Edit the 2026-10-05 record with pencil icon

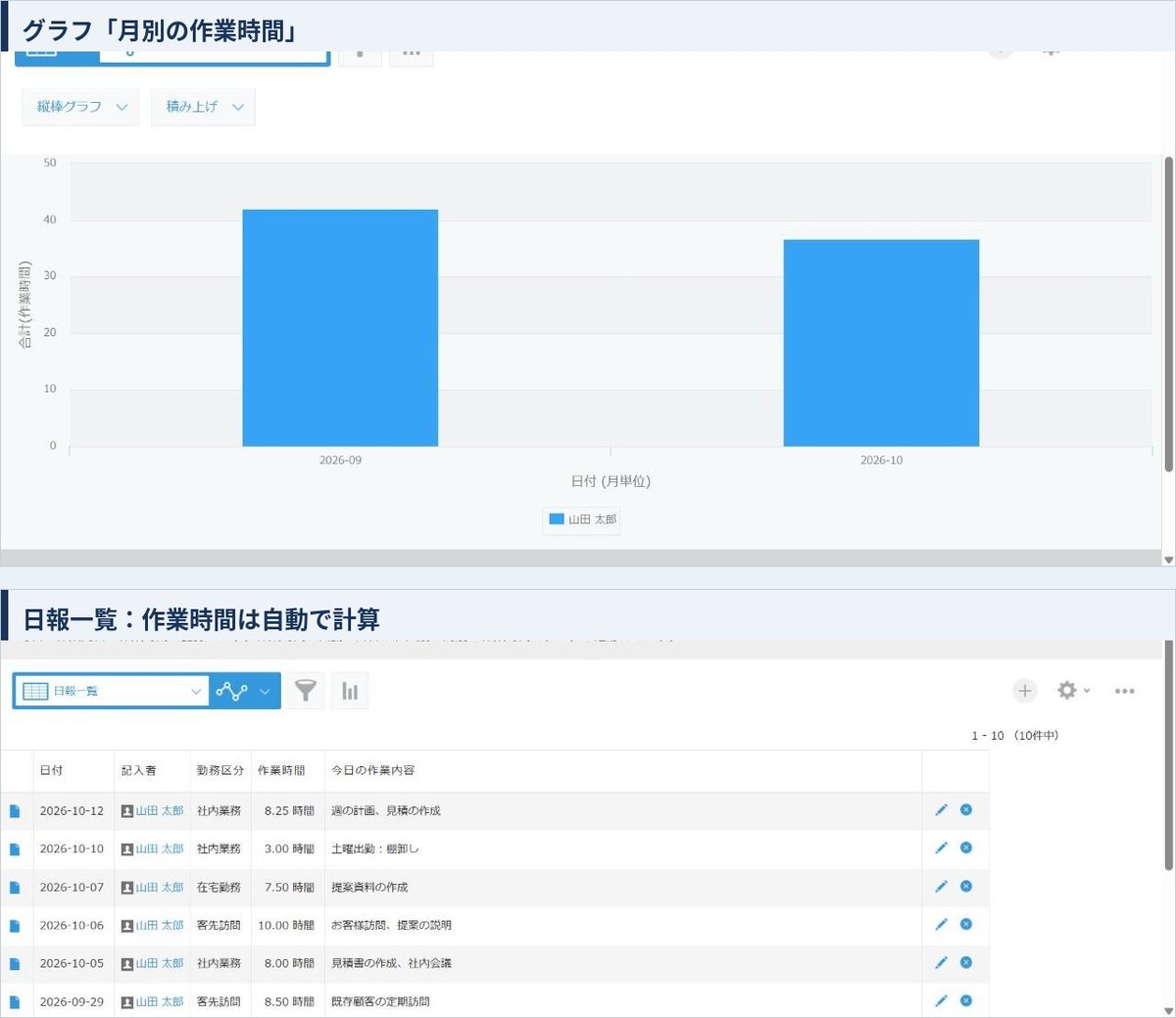[x=941, y=962]
